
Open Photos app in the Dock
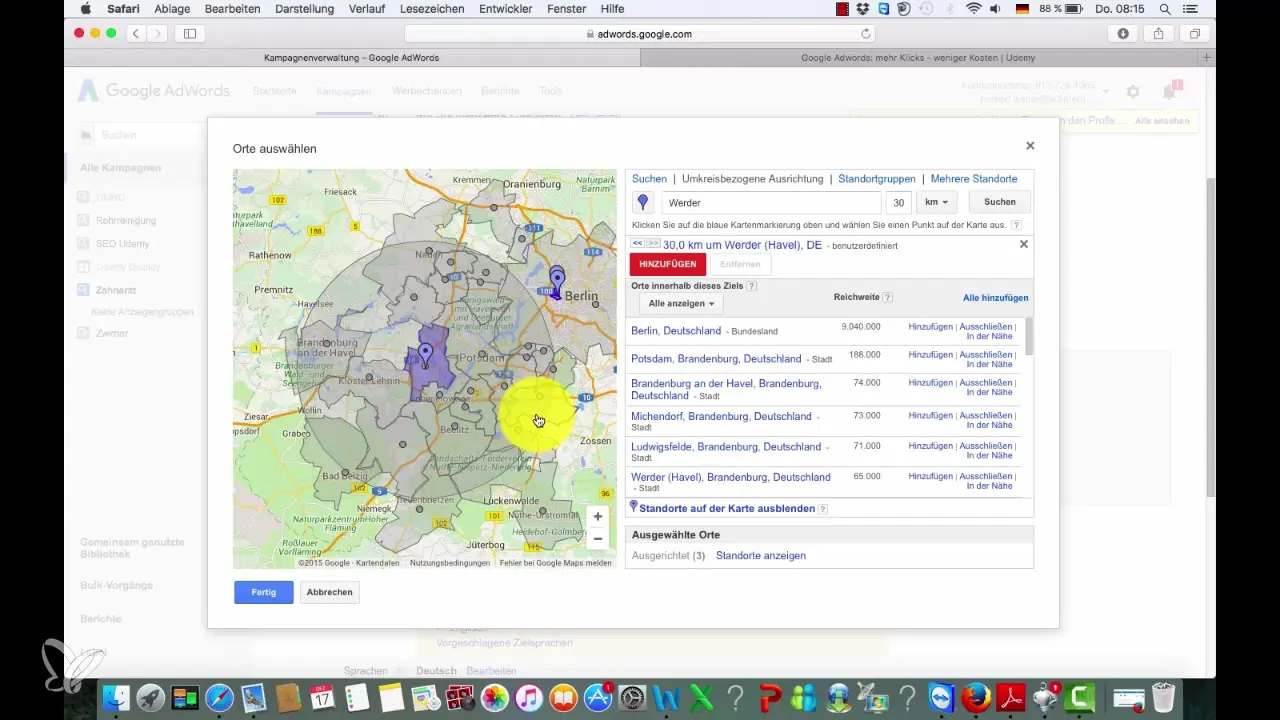tap(495, 697)
